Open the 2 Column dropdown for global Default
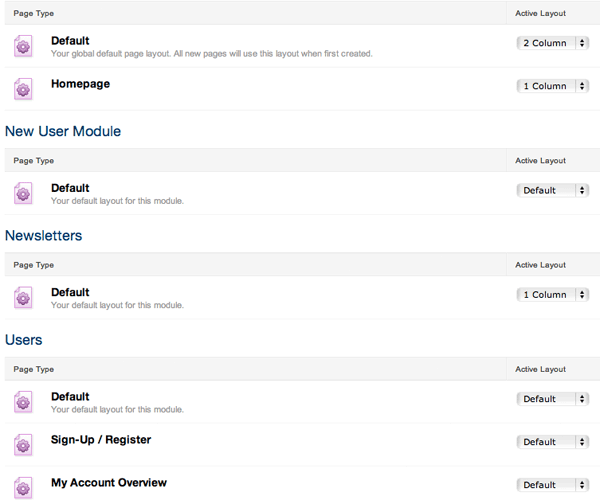600x504 pixels. (x=553, y=43)
